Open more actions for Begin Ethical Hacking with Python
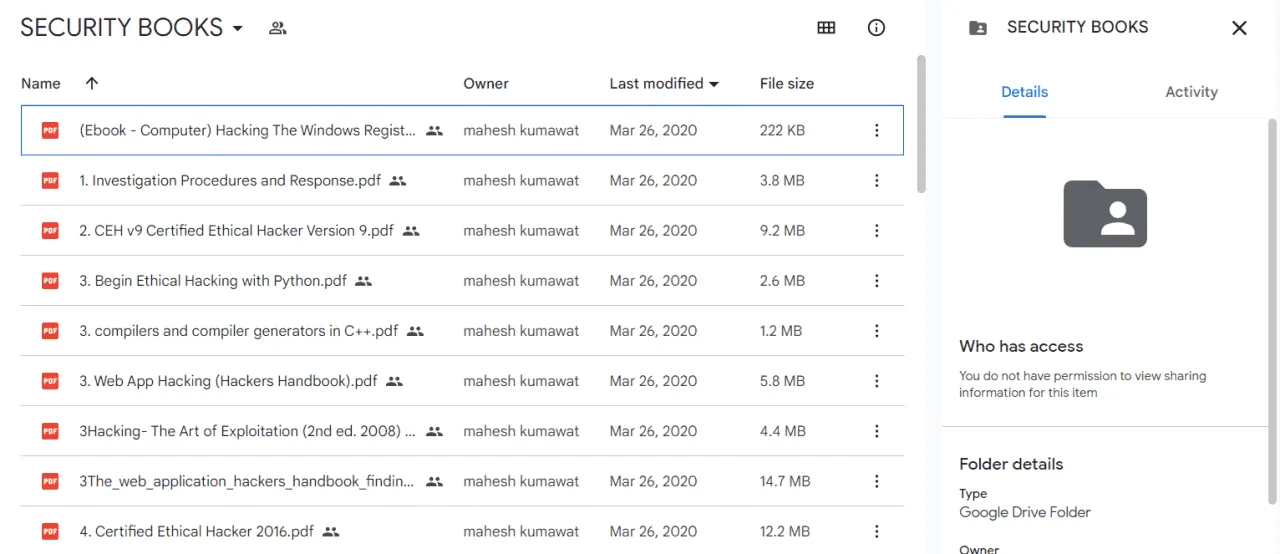Screen dimensions: 1280x554 (876, 281)
